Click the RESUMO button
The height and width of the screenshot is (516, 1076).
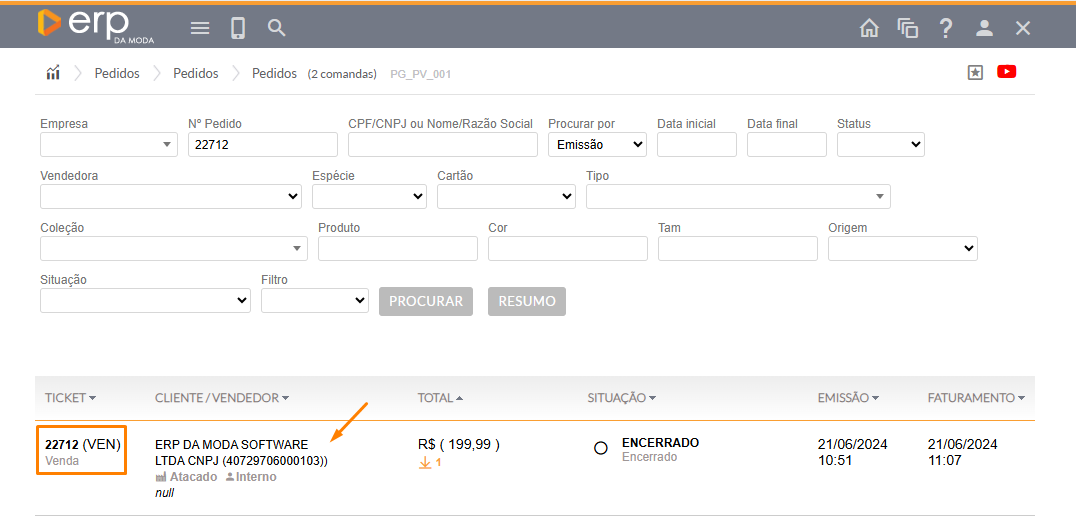click(526, 301)
